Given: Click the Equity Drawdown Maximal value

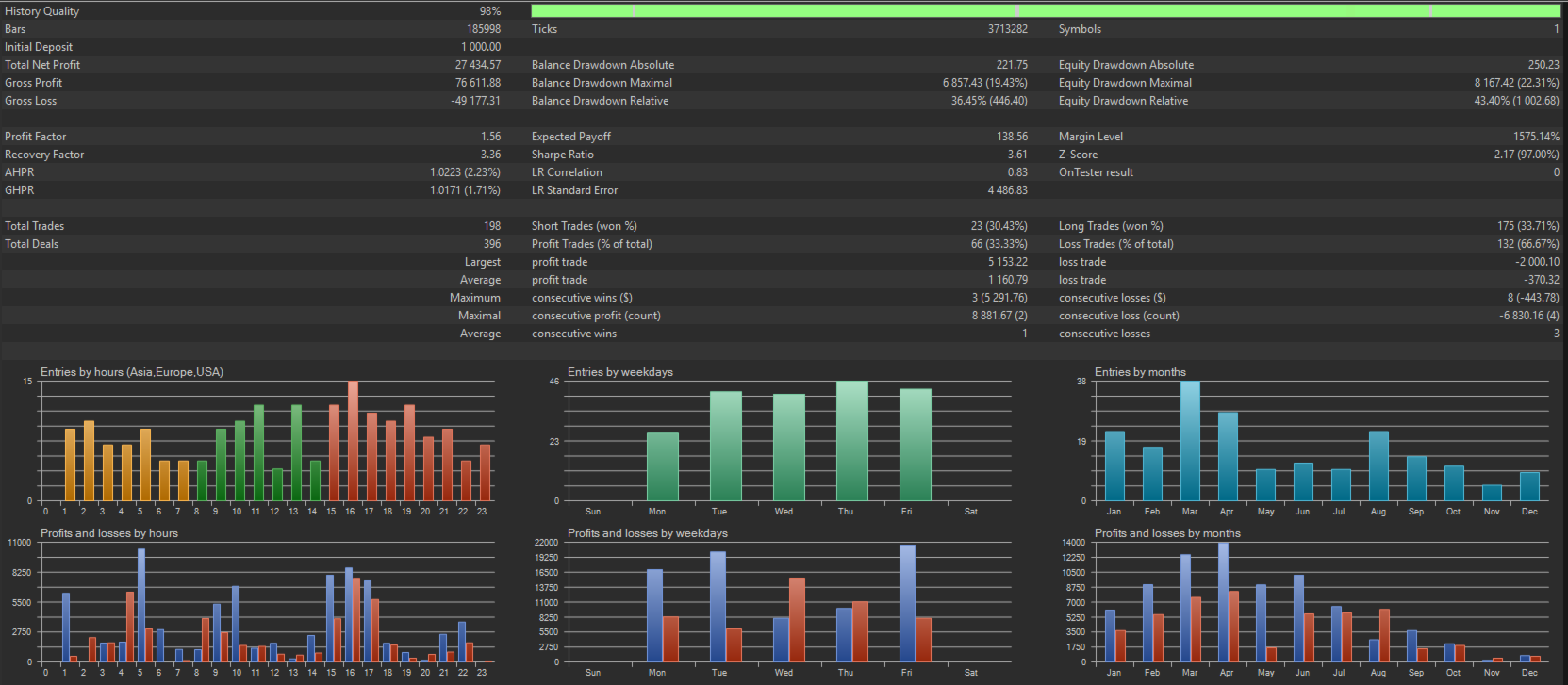Looking at the screenshot, I should (x=1516, y=83).
